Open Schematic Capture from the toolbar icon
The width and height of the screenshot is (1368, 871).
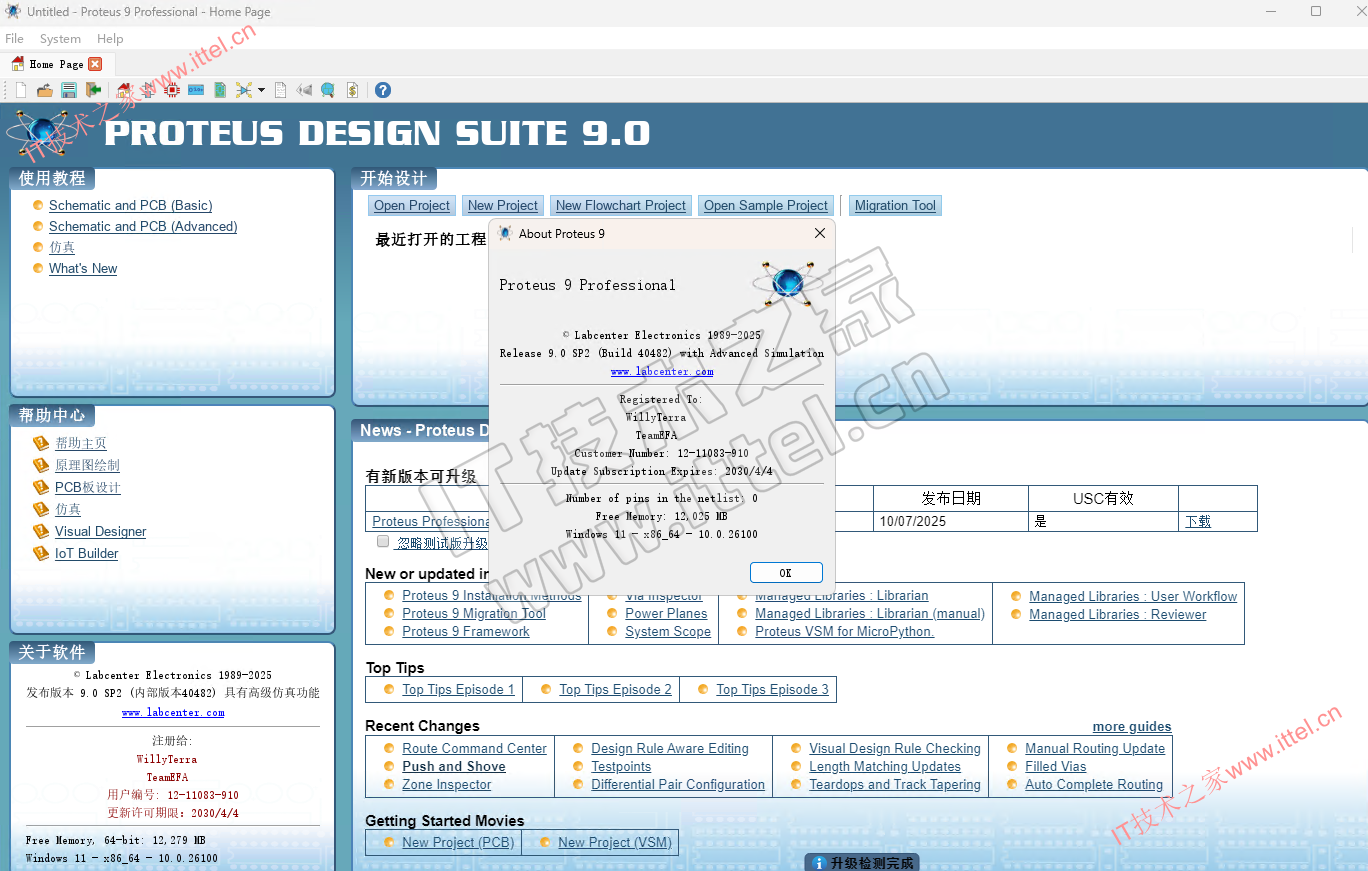pyautogui.click(x=148, y=90)
